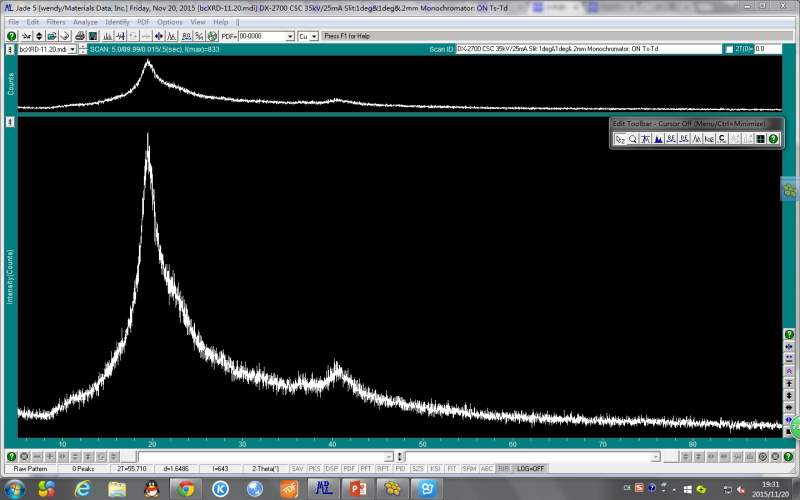Open PowerPoint from the taskbar

click(358, 489)
